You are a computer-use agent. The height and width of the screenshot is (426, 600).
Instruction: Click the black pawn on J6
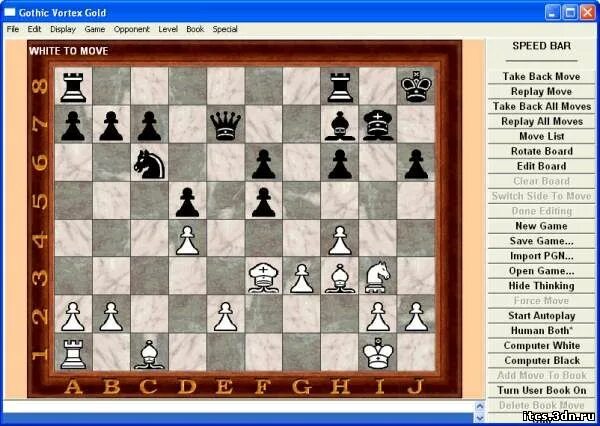coord(416,164)
